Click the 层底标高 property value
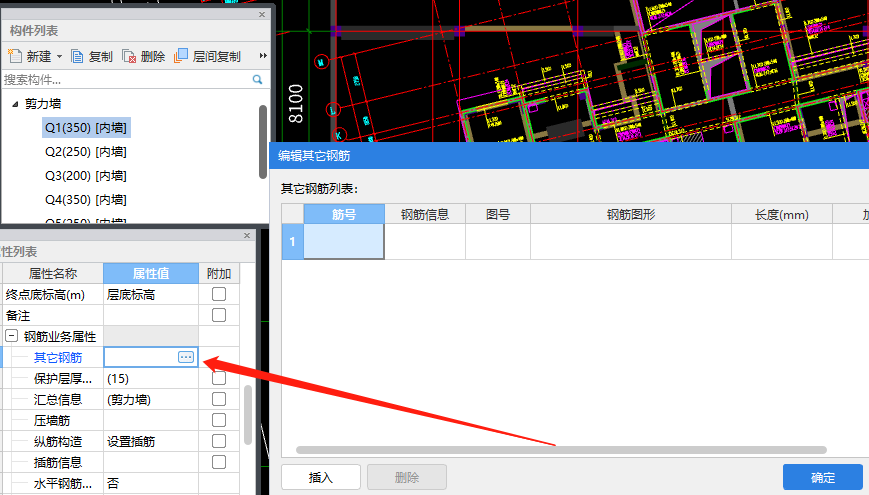The width and height of the screenshot is (869, 495). tap(151, 294)
